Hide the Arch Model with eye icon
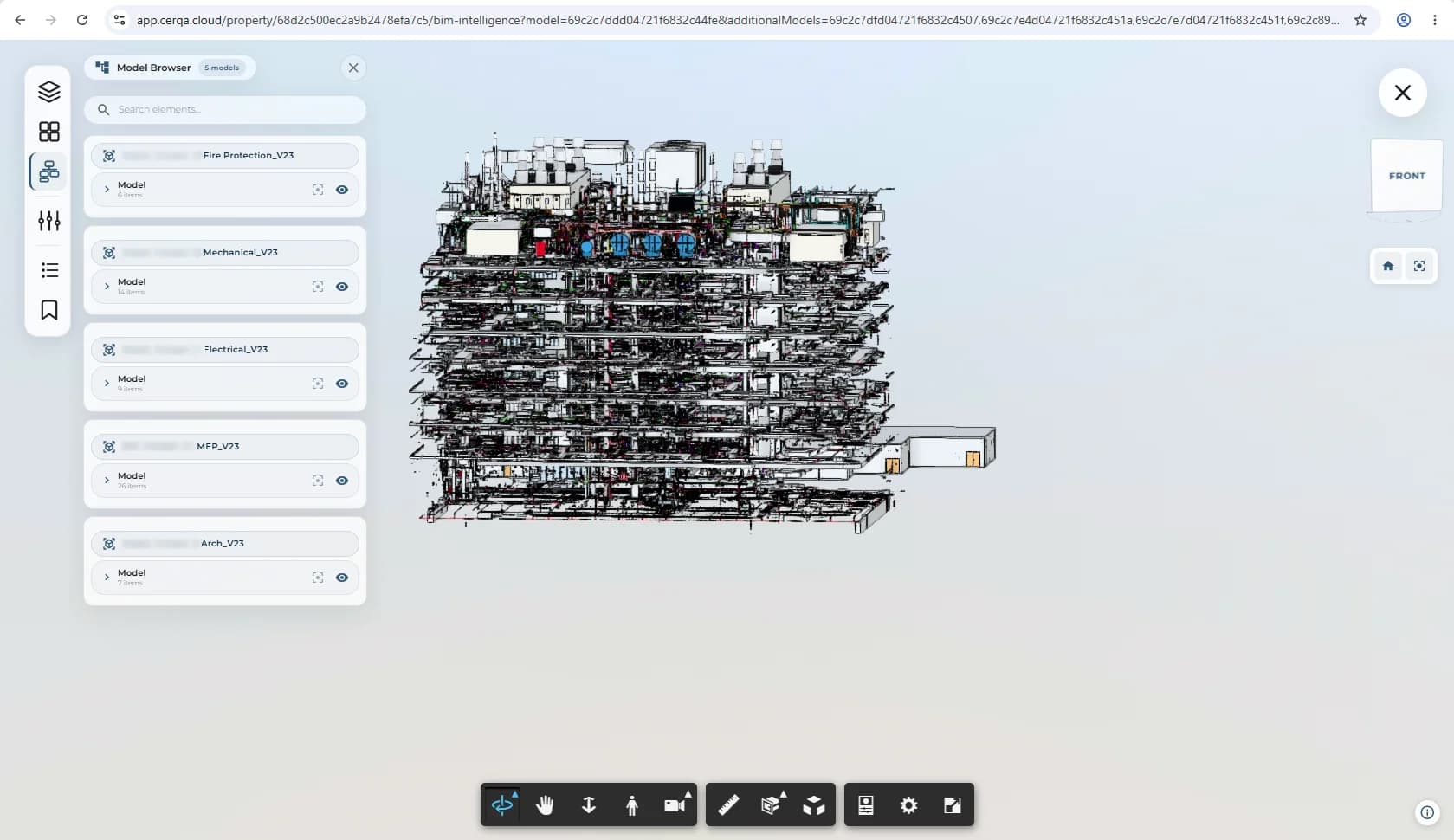Image resolution: width=1454 pixels, height=840 pixels. tap(342, 578)
